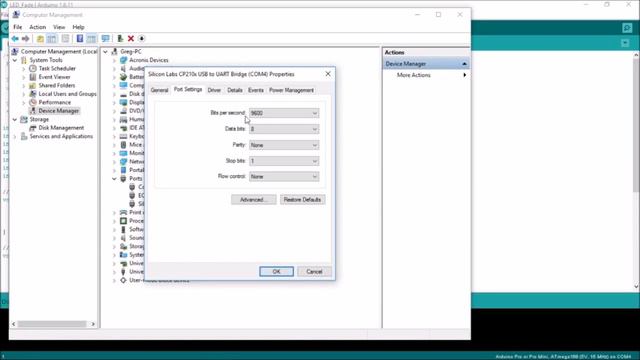The height and width of the screenshot is (360, 640).
Task: Click the circular down-arrow toolbar icon
Action: [141, 38]
